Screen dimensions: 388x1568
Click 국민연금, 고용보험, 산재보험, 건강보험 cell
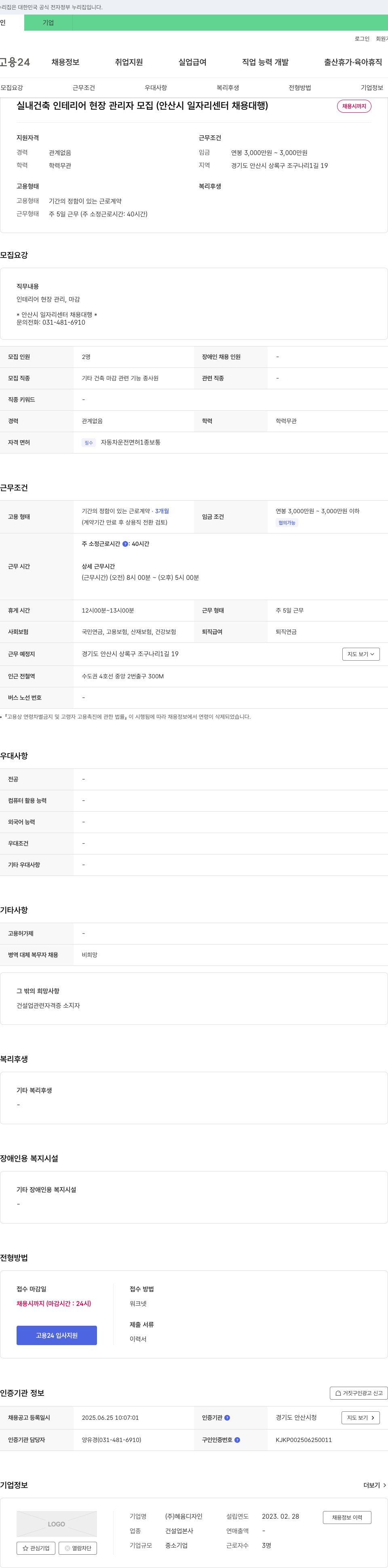pos(129,632)
